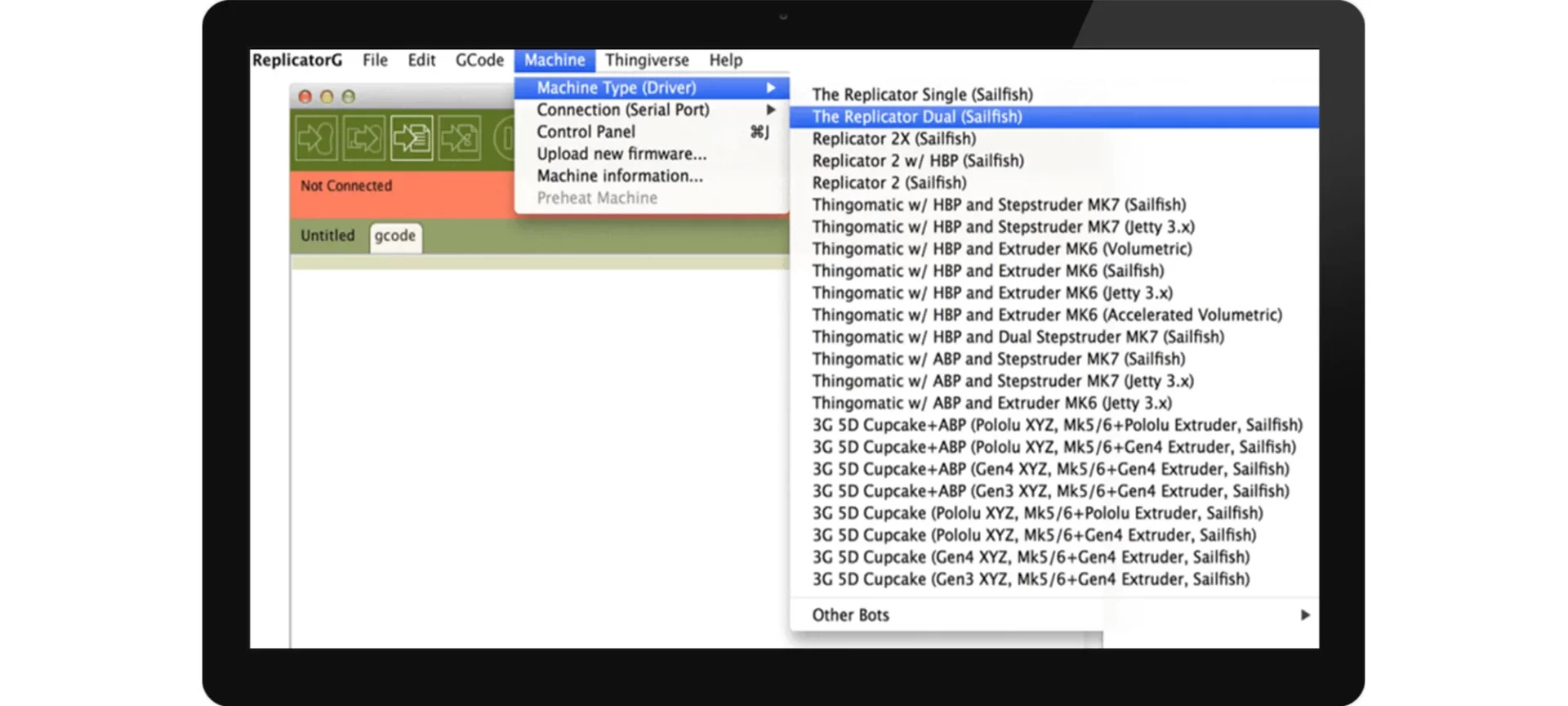
Task: Click the yellow minimize window button
Action: 327,96
